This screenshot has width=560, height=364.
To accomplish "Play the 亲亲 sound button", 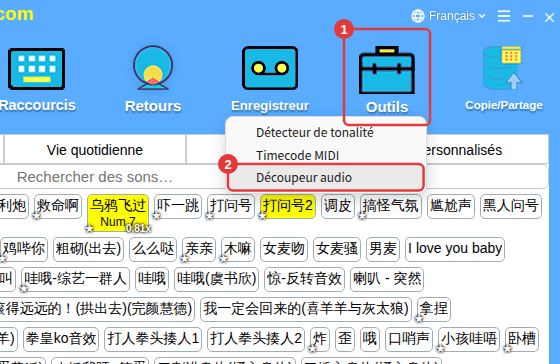I will pos(199,249).
